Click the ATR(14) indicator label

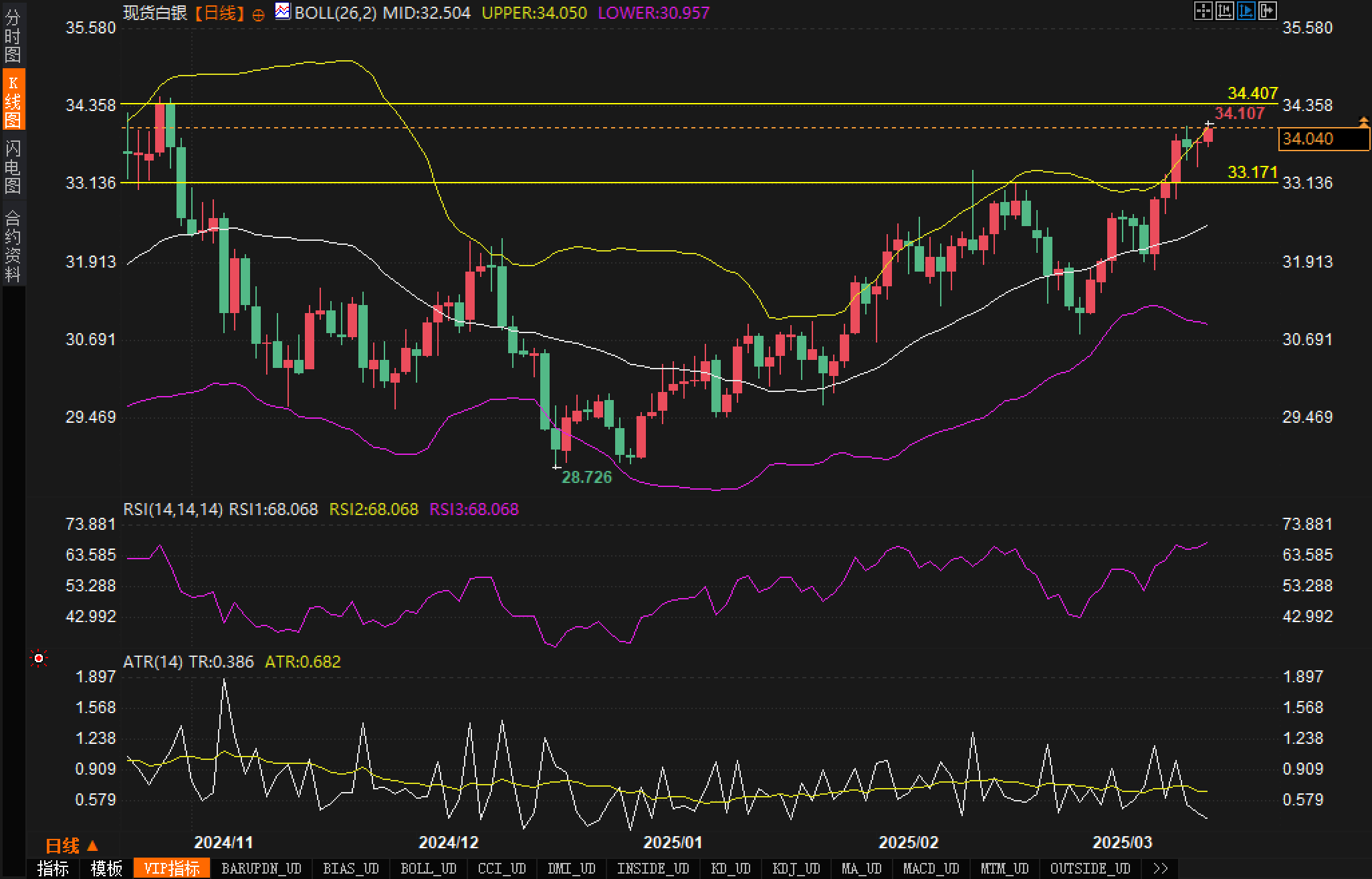(x=153, y=662)
